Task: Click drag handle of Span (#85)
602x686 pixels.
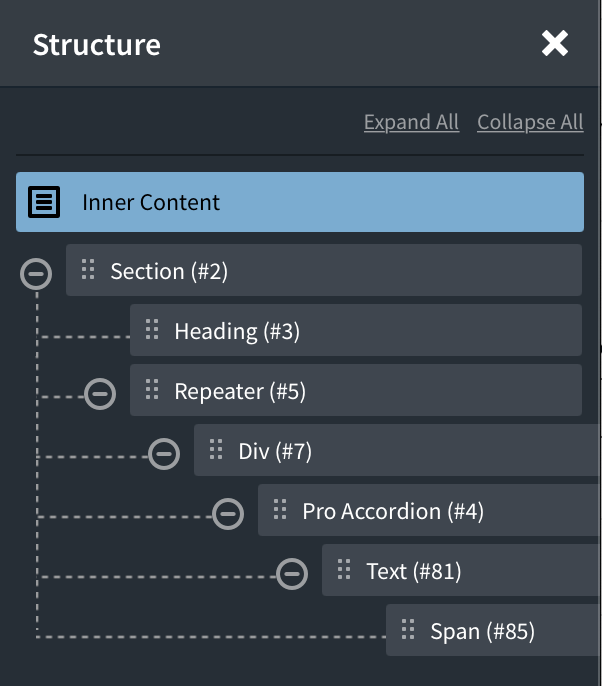Action: coord(408,630)
